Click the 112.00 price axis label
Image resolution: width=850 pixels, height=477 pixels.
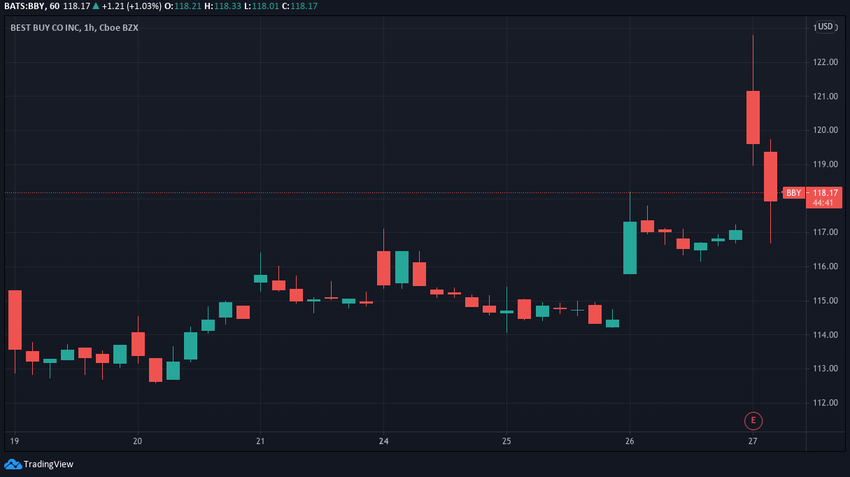825,403
